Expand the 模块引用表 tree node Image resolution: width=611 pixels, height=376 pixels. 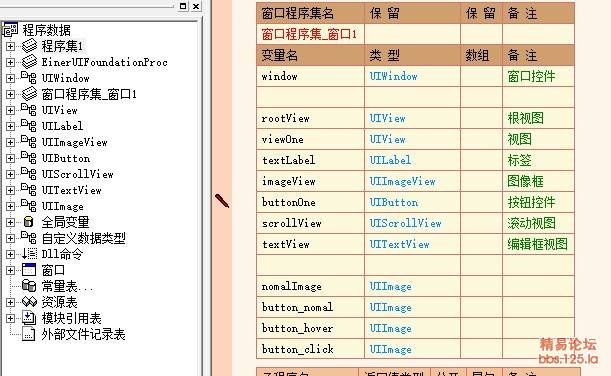11,318
